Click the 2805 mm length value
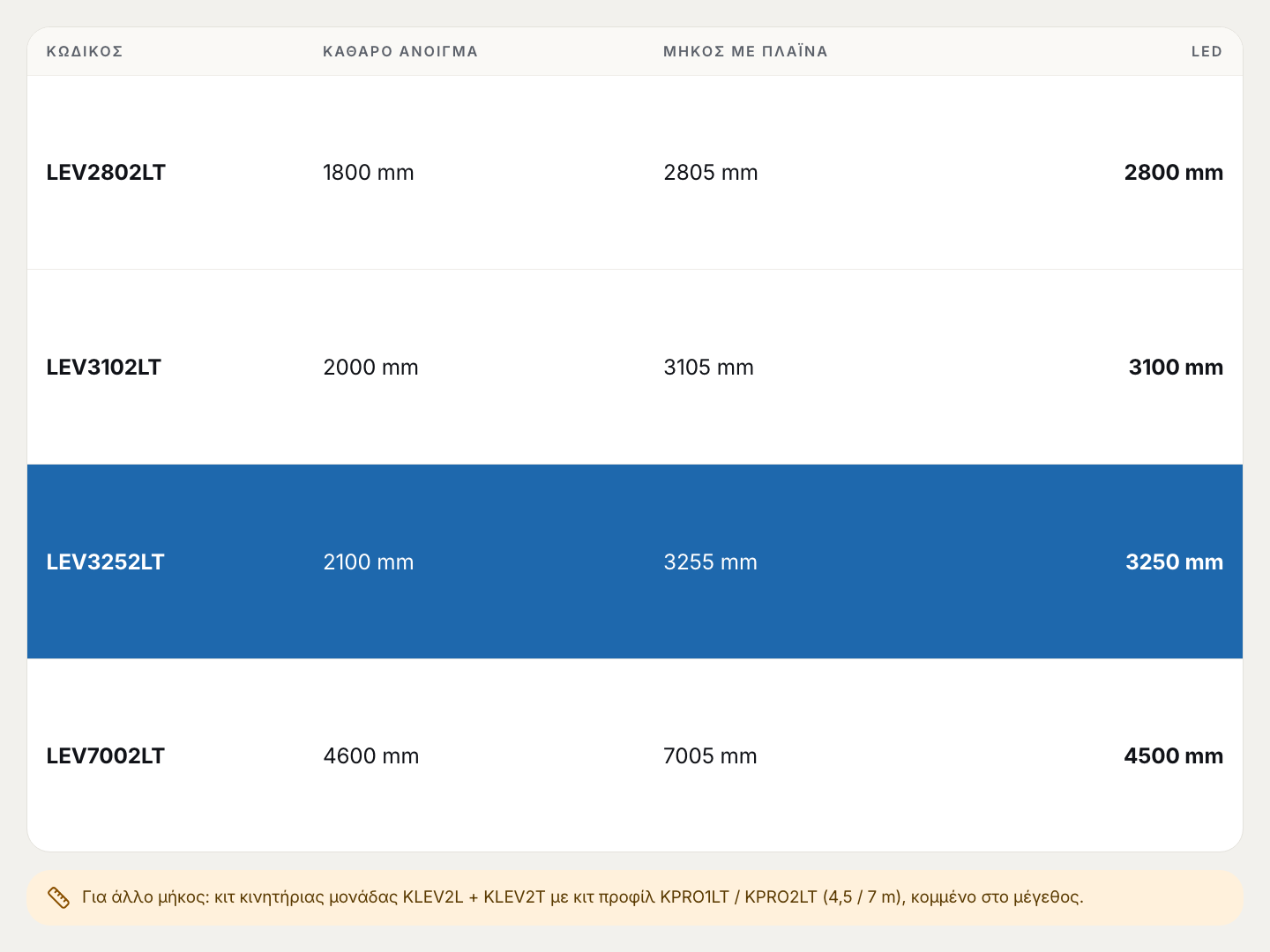This screenshot has width=1270, height=952. click(x=711, y=173)
